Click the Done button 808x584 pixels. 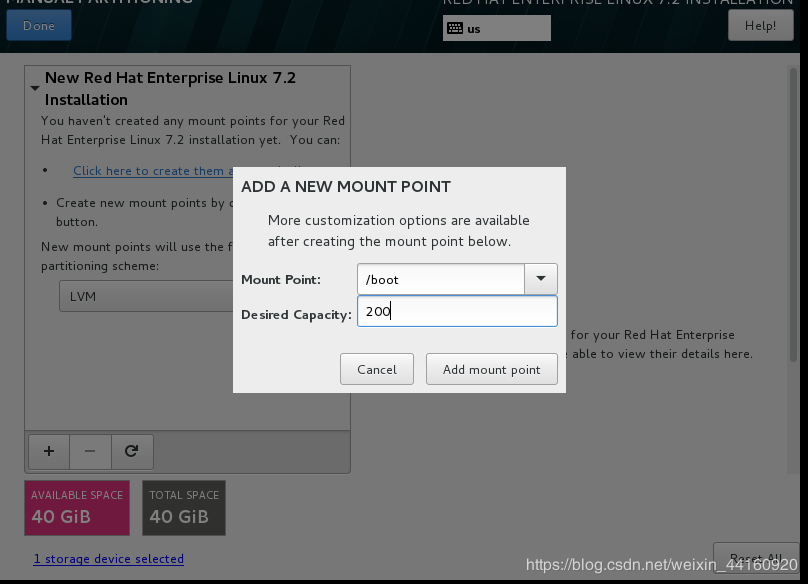point(39,25)
